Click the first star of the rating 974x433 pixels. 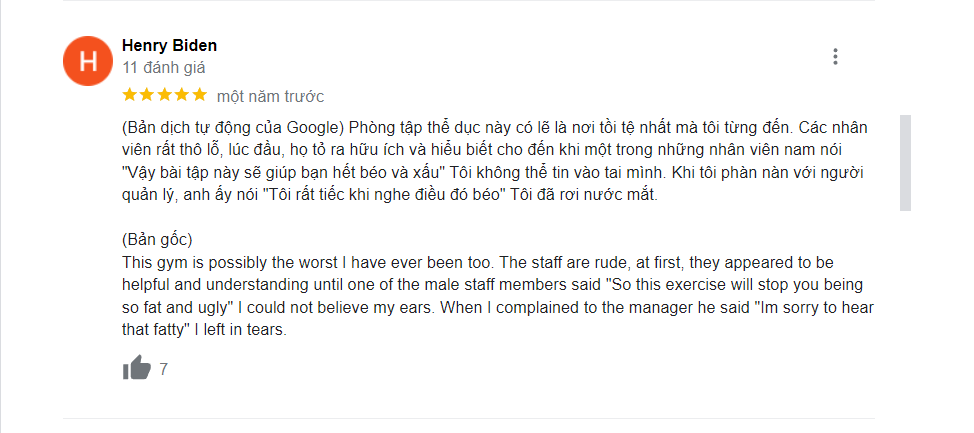point(129,95)
